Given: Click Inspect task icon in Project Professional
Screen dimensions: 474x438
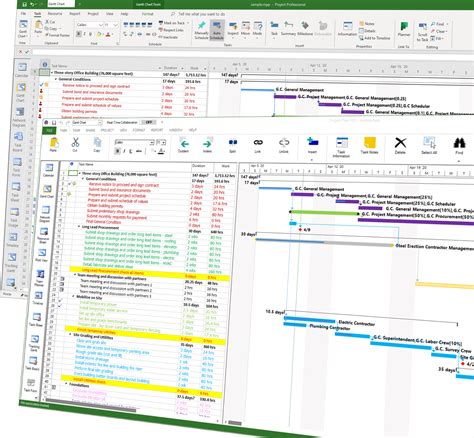Looking at the screenshot, I should [233, 28].
